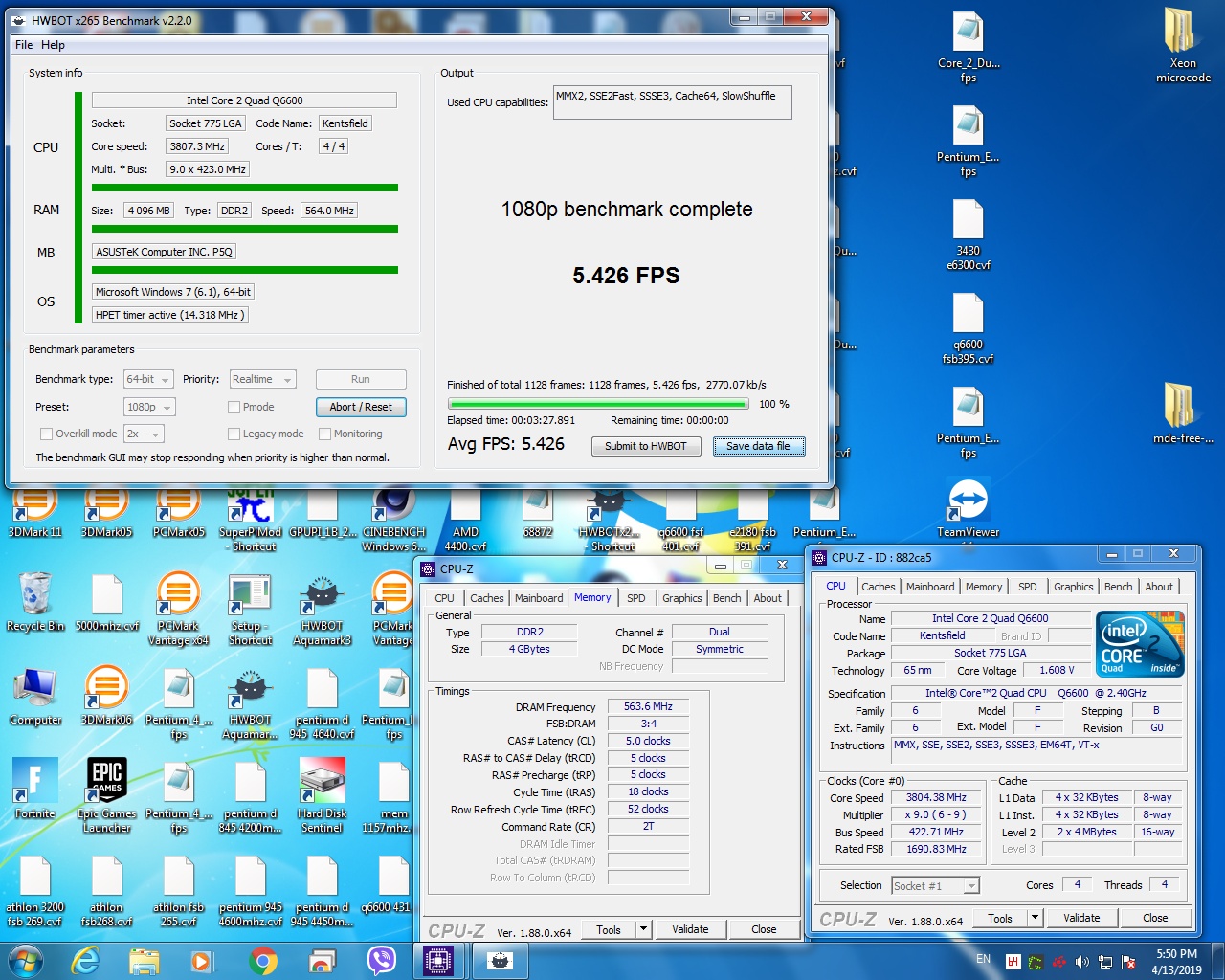Toggle the Pmode checkbox
1225x980 pixels.
[234, 407]
